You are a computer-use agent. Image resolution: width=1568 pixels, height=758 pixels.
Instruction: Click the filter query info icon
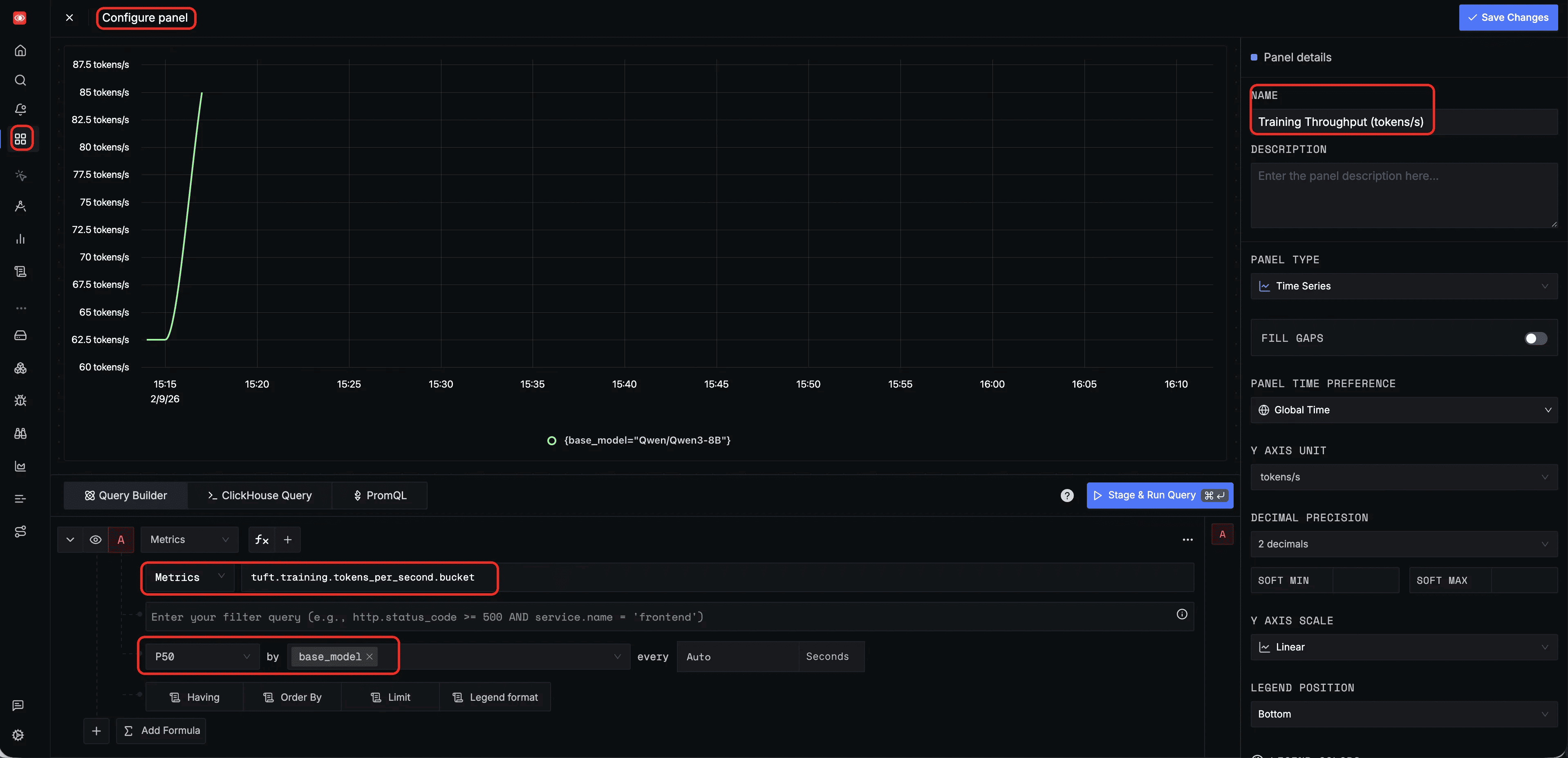coord(1181,614)
